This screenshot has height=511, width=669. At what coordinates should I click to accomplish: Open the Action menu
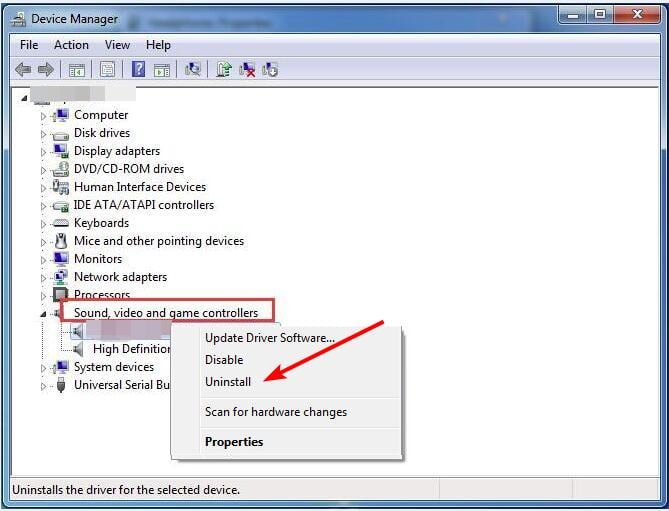tap(71, 45)
